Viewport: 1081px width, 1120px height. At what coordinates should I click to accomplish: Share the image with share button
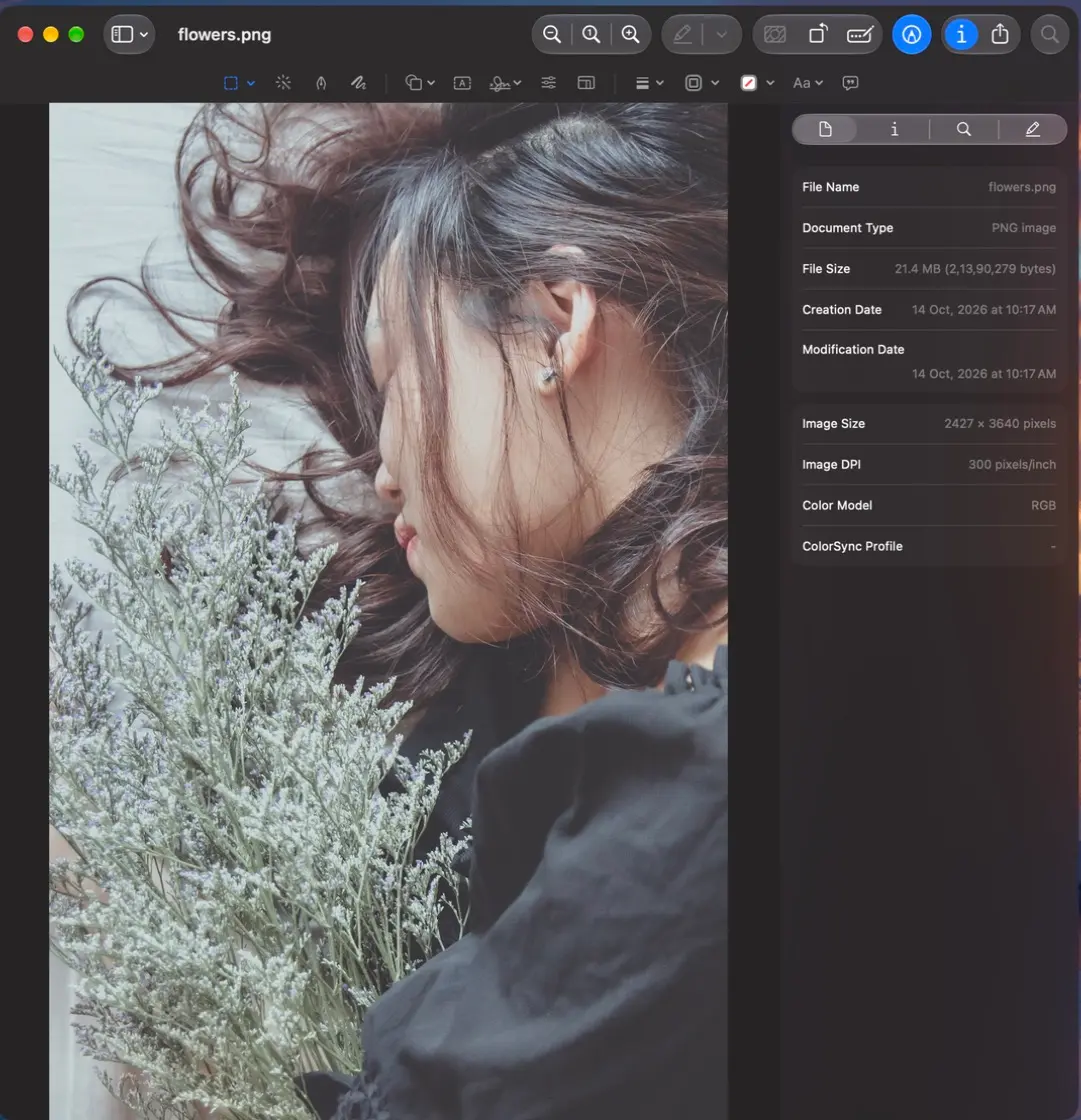pos(1000,34)
